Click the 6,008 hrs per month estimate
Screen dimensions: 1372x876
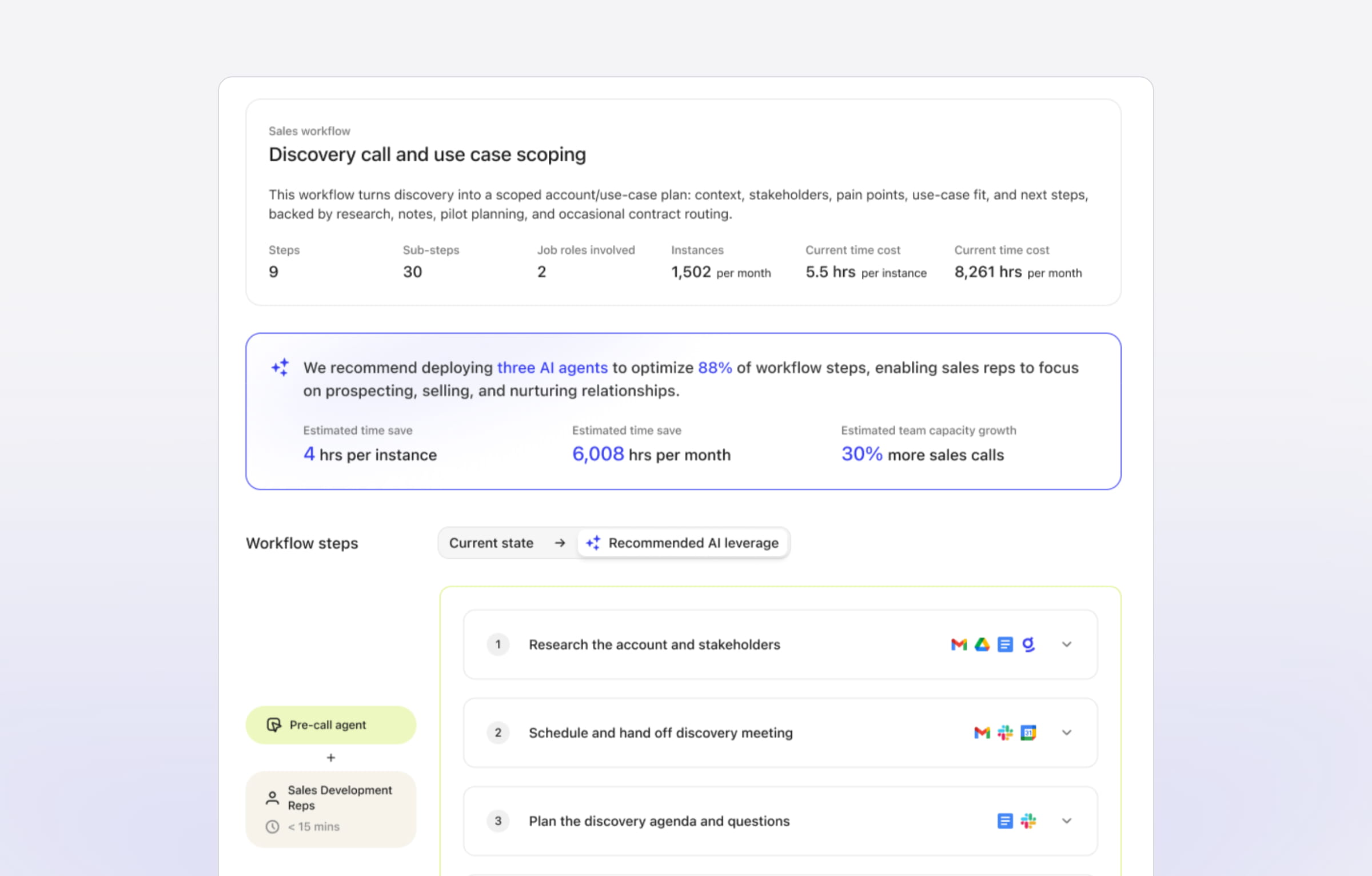point(651,454)
